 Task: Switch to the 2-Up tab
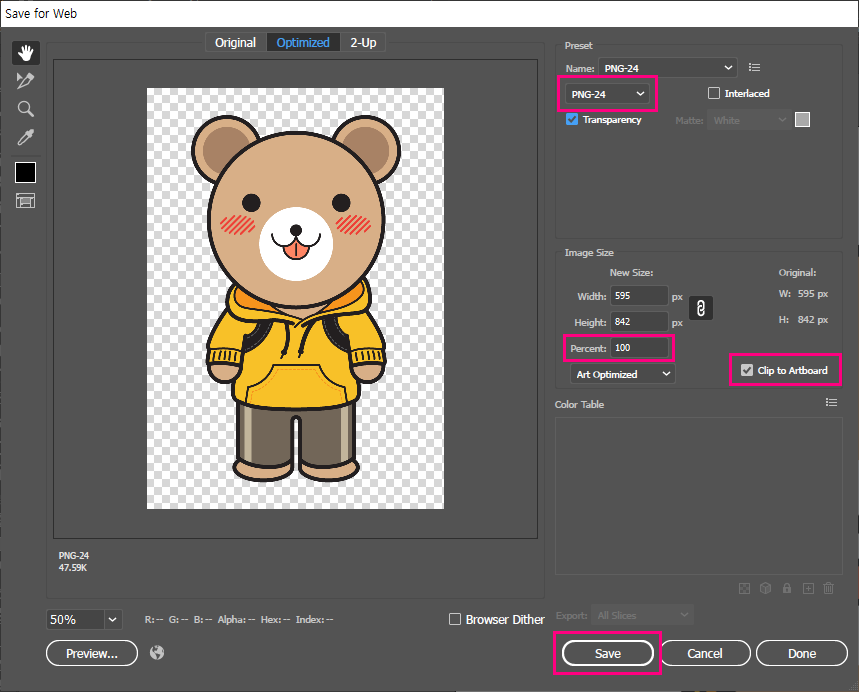[363, 43]
